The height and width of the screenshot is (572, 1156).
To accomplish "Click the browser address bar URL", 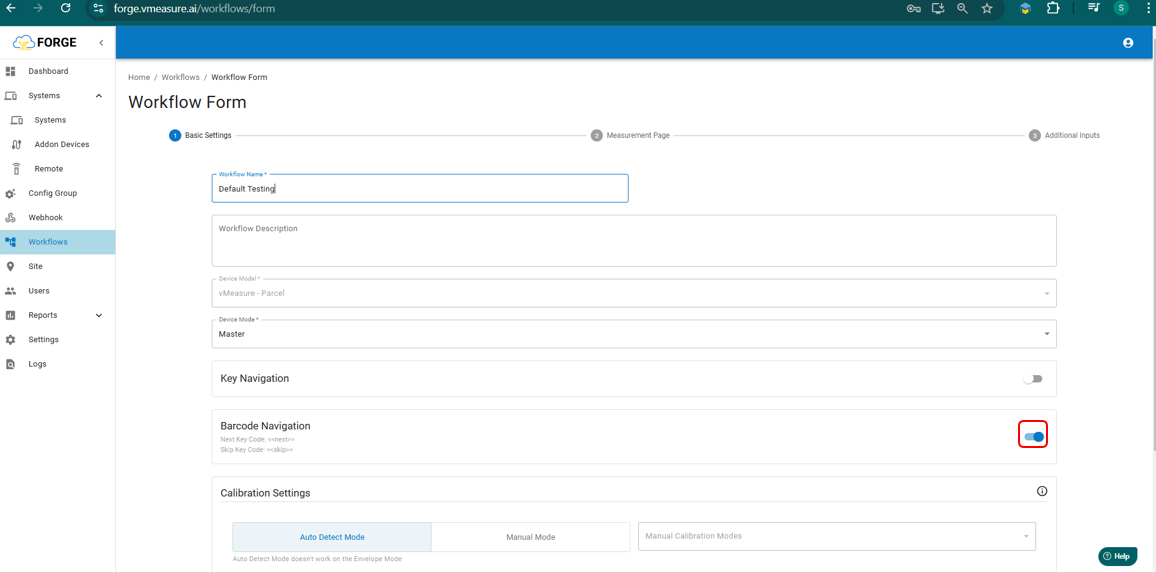I will point(195,8).
